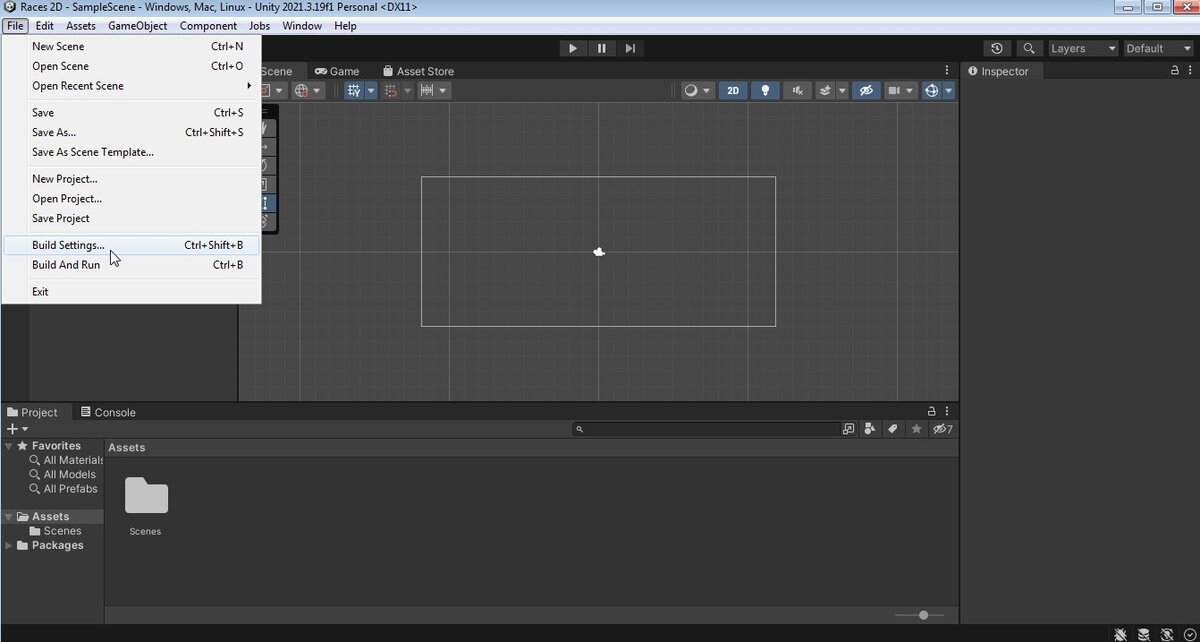Select Scenes folder in Project tree
The height and width of the screenshot is (642, 1200).
pos(55,531)
